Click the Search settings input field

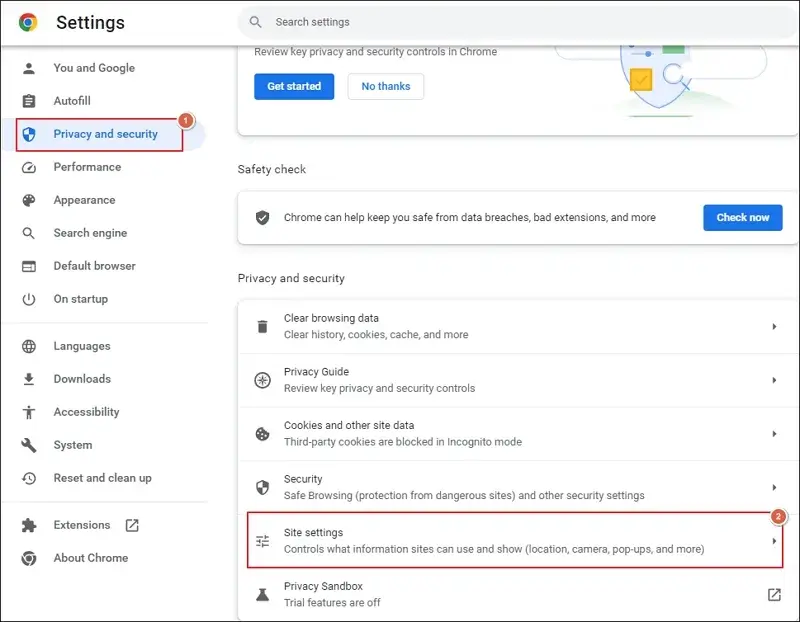tap(518, 22)
